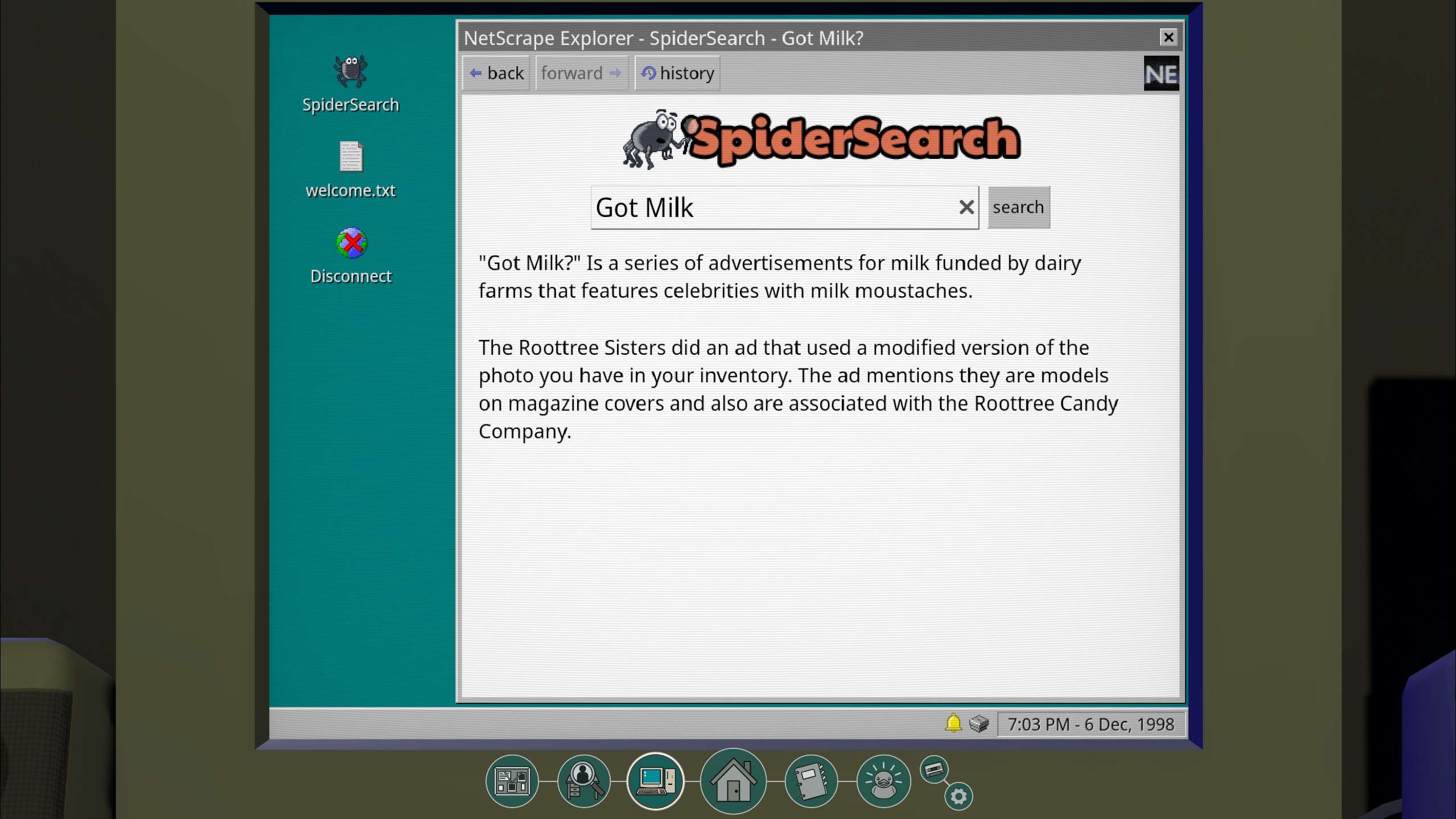This screenshot has width=1456, height=819.
Task: Click the taskbar clock showing 7:03 PM
Action: click(x=1091, y=724)
